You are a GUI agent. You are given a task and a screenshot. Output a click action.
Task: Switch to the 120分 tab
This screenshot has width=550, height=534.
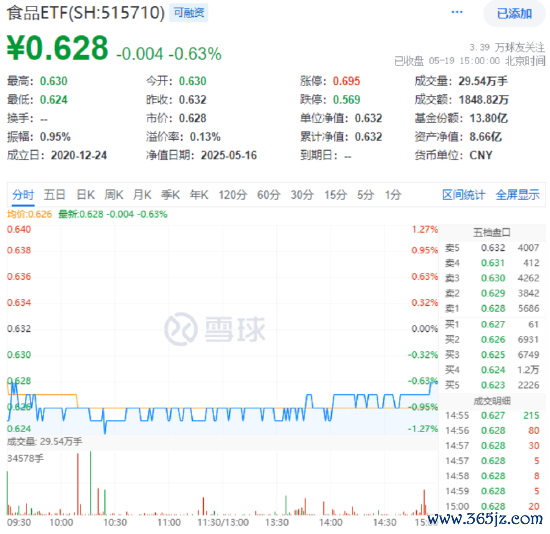233,195
